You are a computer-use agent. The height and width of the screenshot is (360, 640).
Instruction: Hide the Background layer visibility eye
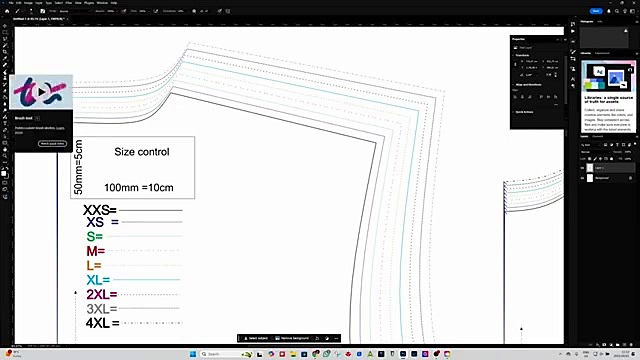point(582,178)
